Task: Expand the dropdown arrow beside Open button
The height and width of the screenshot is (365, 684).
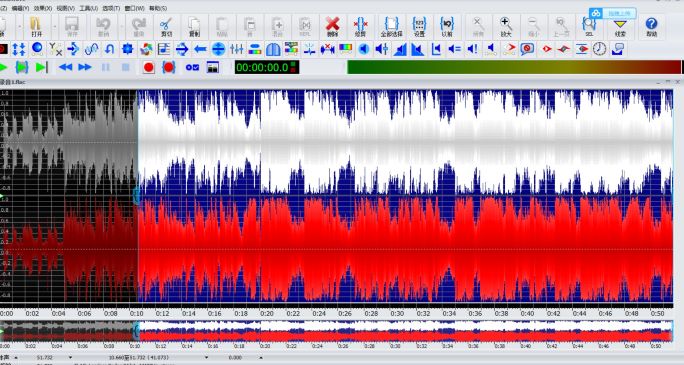Action: (55, 27)
